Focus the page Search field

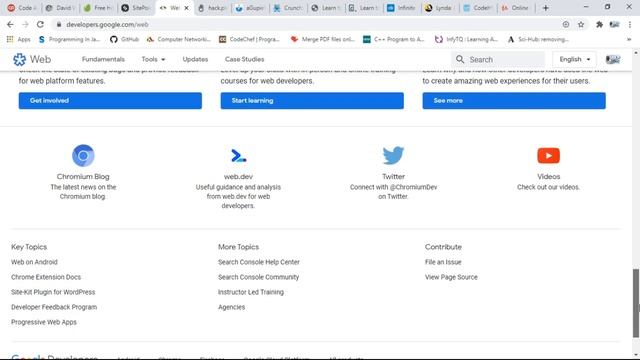[498, 60]
